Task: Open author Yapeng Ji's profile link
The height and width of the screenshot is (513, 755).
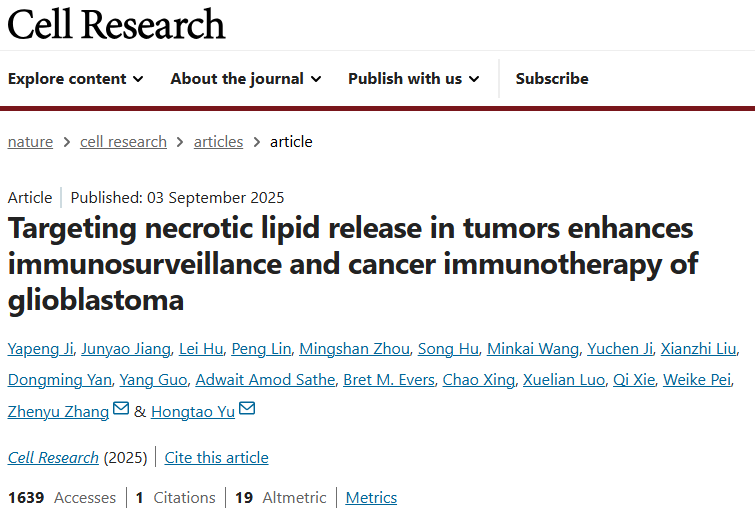Action: tap(38, 349)
